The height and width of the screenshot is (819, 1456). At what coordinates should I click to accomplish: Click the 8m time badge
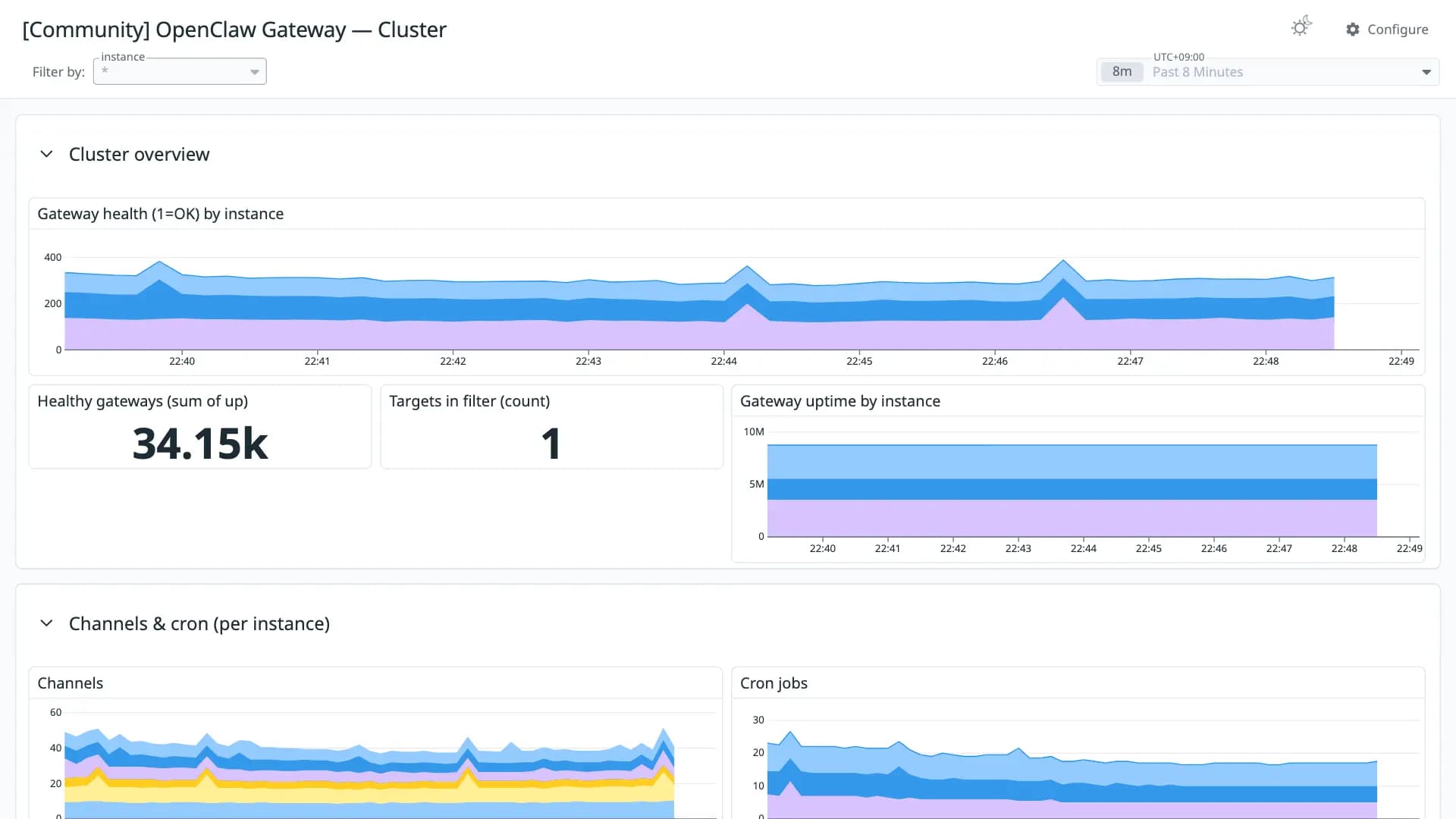tap(1122, 72)
